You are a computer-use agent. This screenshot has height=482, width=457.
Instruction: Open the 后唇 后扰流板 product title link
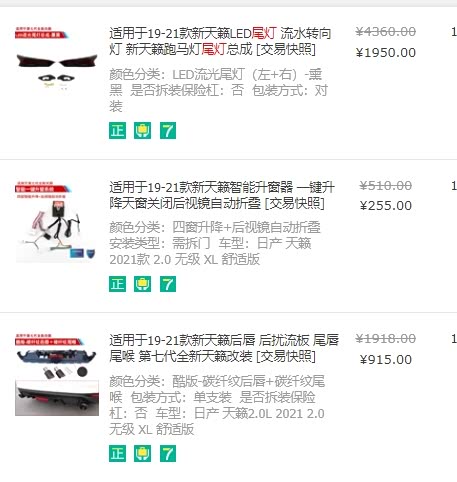[x=224, y=348]
